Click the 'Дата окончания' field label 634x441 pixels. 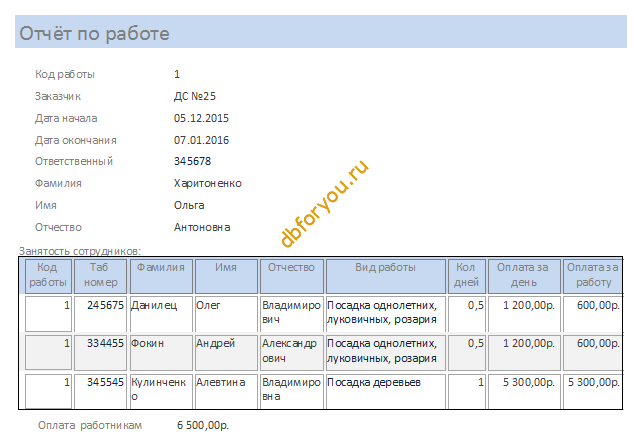pos(76,140)
